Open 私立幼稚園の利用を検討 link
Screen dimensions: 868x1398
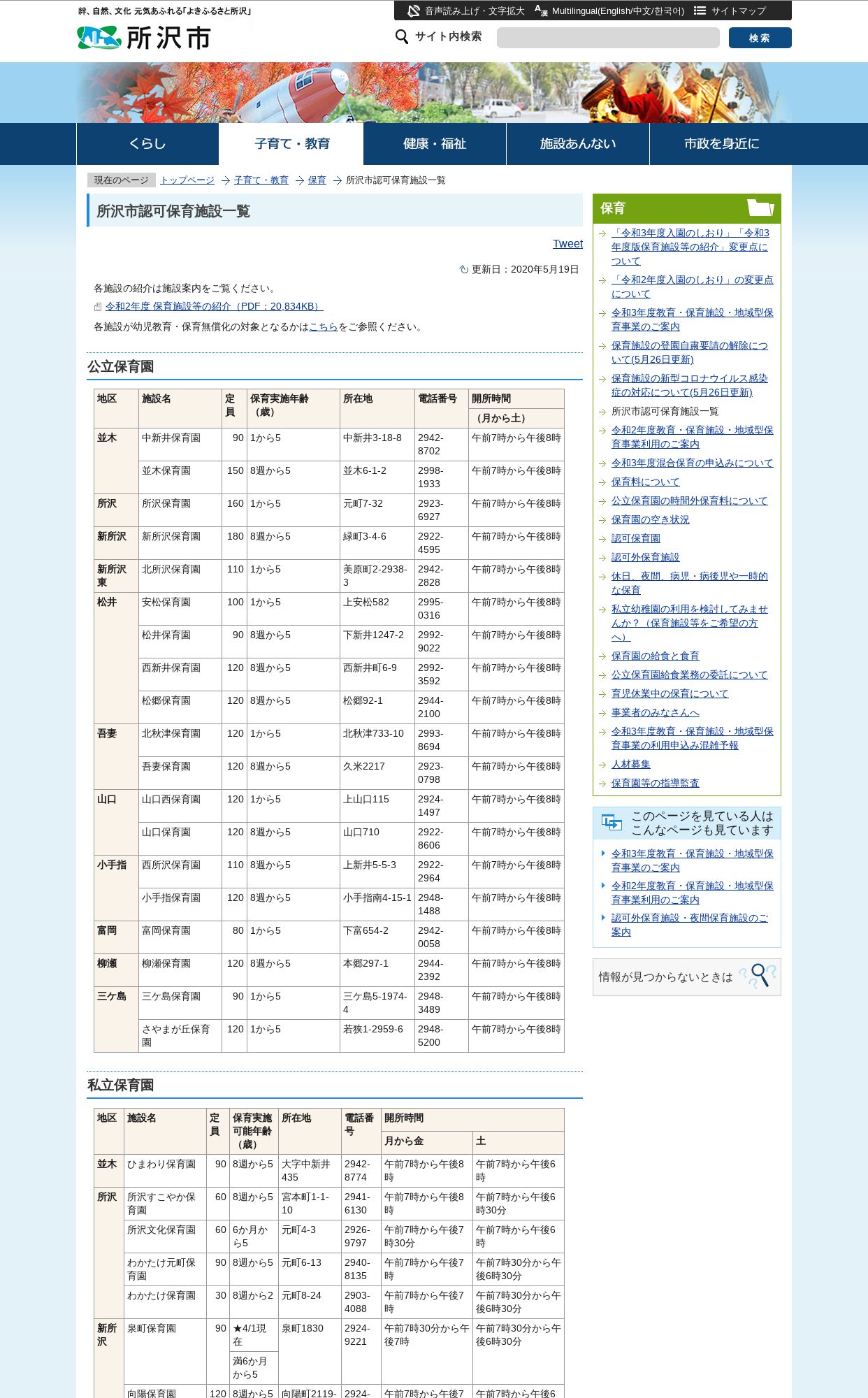click(x=690, y=623)
